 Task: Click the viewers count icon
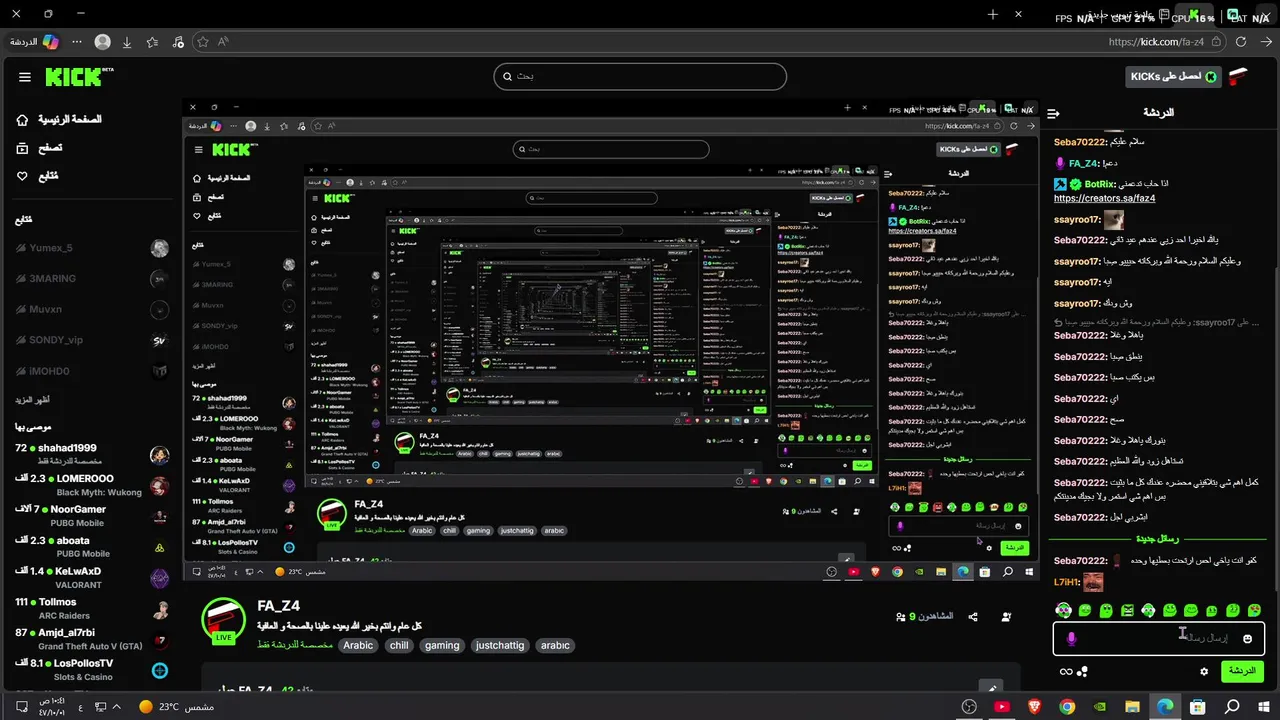(900, 617)
